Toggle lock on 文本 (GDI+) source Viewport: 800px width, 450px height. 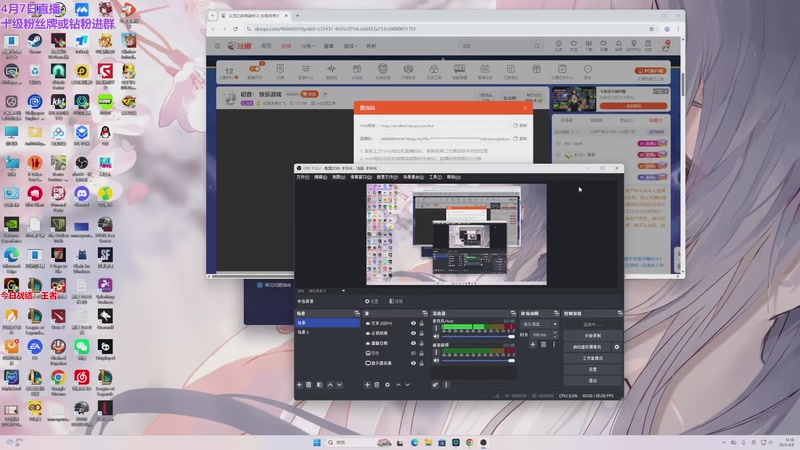(421, 323)
